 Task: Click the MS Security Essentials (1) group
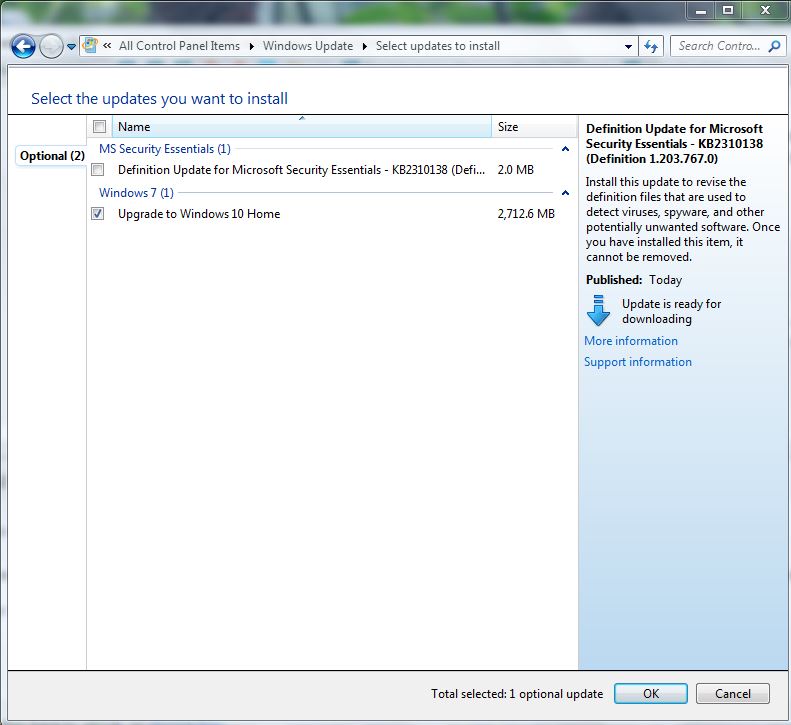[x=164, y=149]
